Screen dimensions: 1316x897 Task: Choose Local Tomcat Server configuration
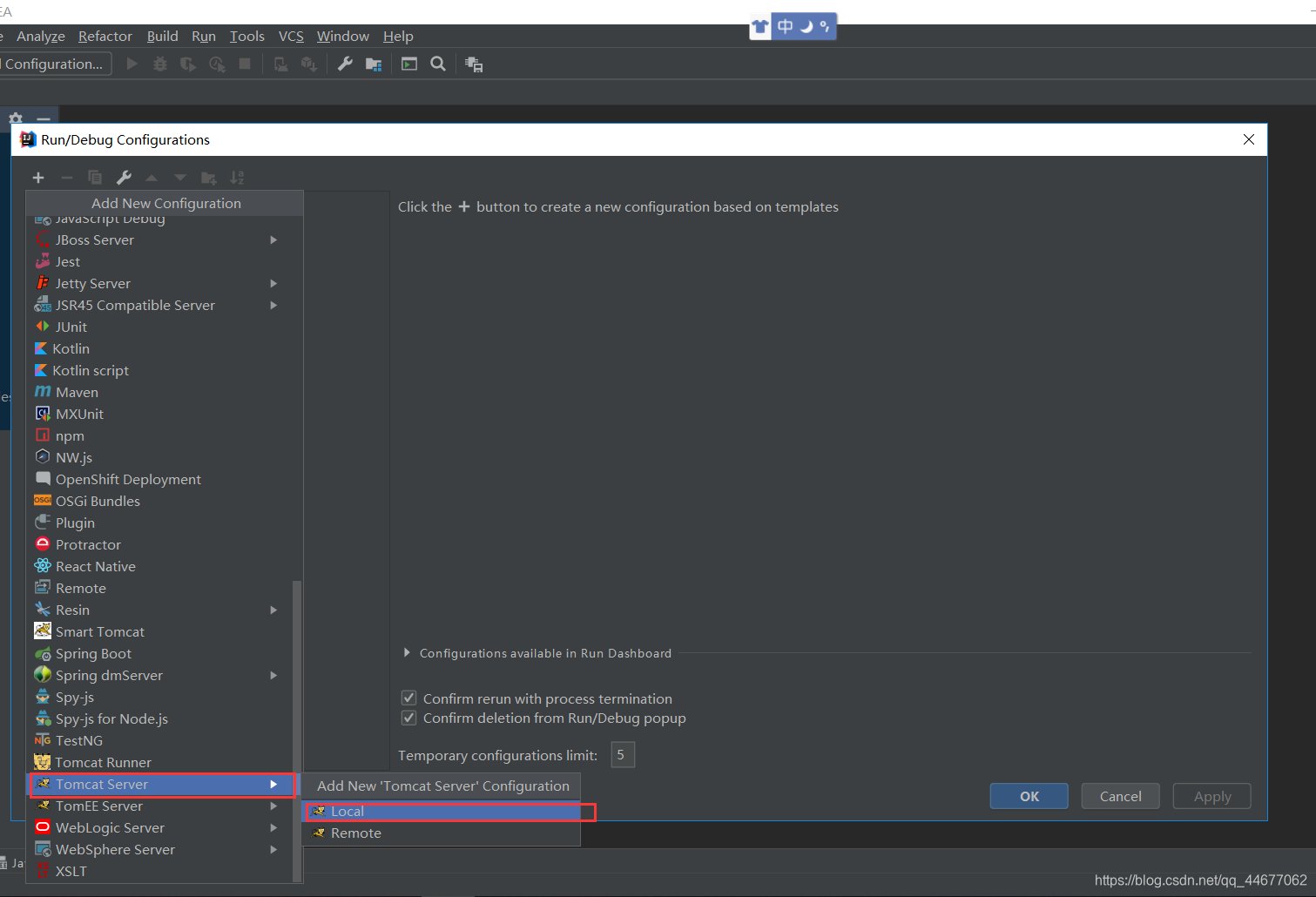441,811
